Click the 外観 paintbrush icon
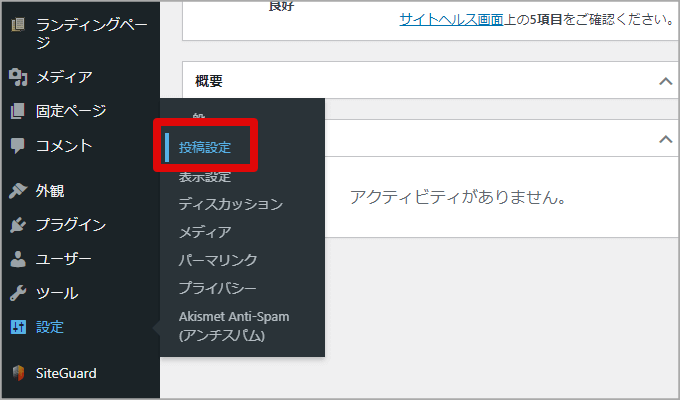 click(18, 190)
